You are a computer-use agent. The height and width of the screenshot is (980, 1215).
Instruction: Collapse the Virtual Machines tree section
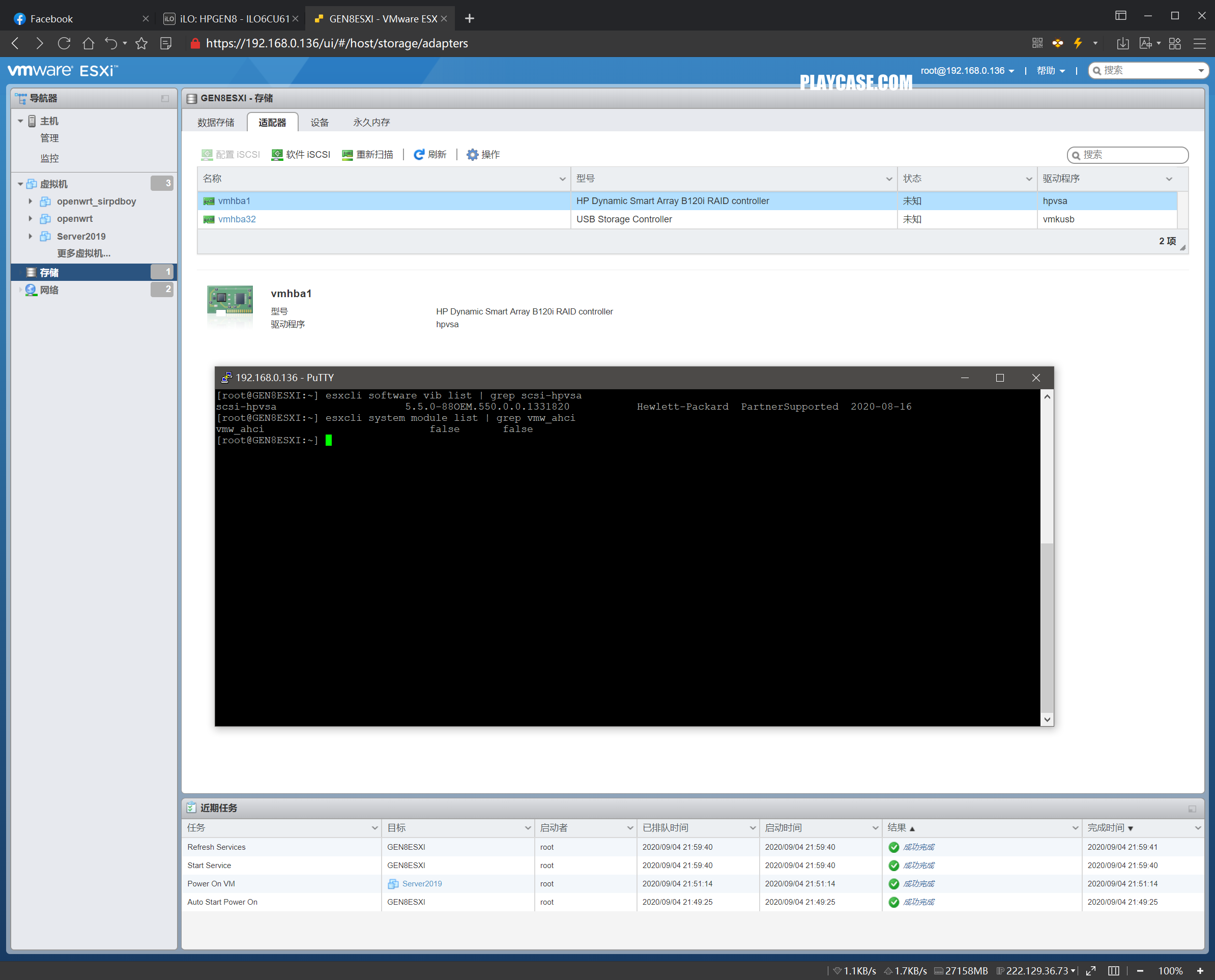point(20,184)
